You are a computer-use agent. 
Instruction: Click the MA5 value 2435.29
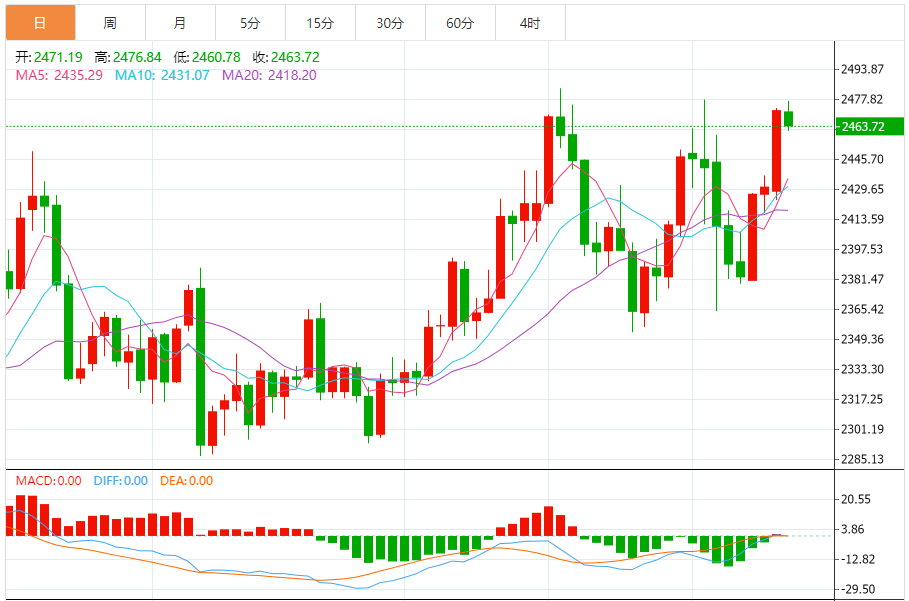pyautogui.click(x=78, y=75)
